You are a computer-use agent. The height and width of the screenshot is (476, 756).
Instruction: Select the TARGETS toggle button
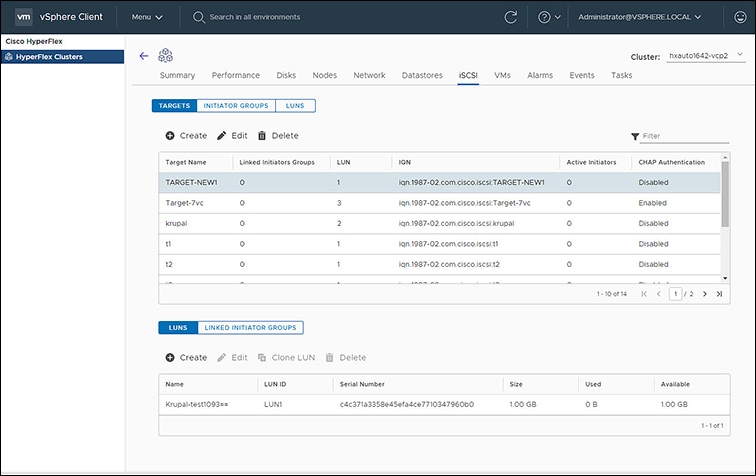tap(174, 106)
